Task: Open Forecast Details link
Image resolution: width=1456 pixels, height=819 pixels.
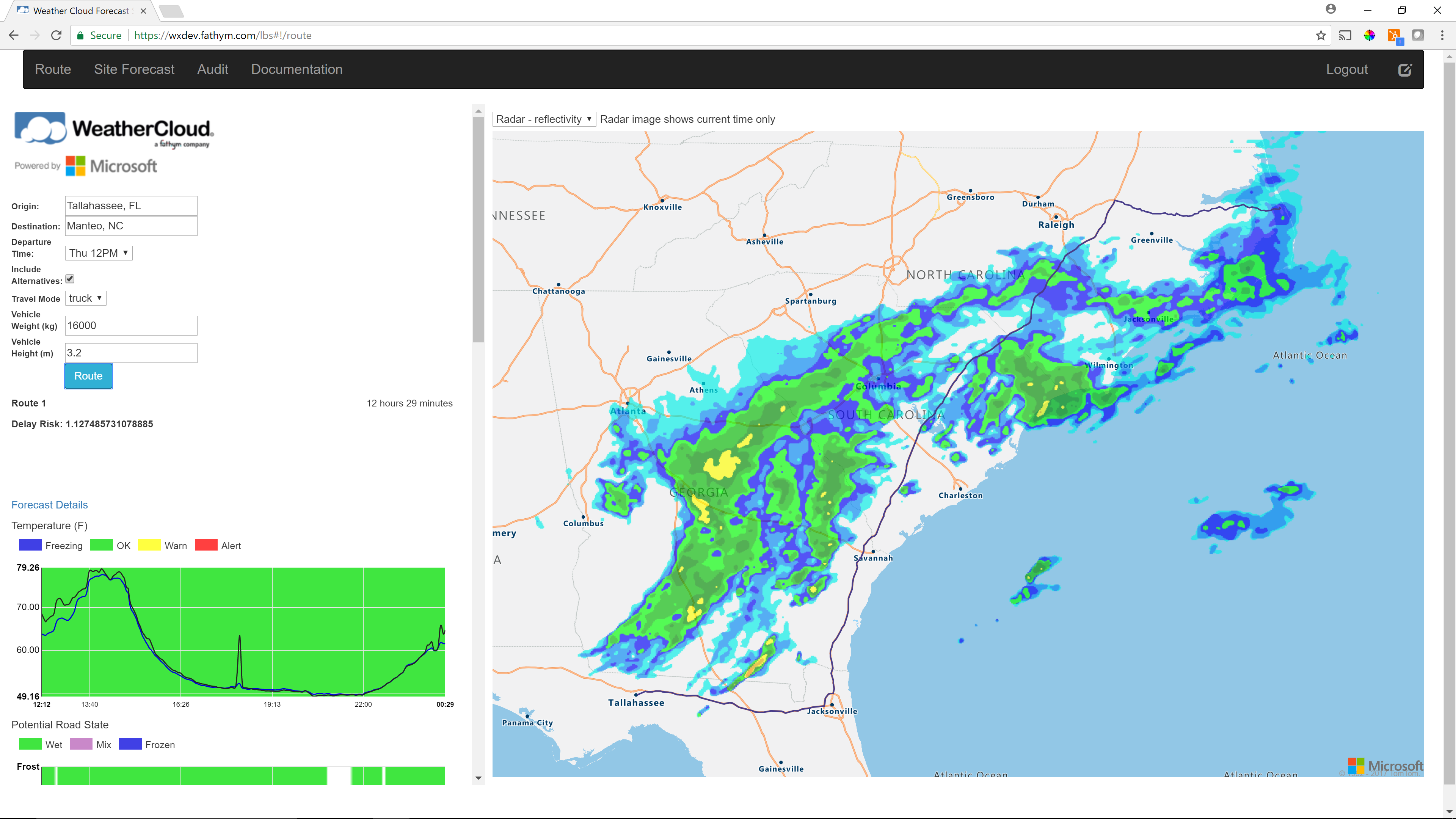Action: (x=50, y=505)
